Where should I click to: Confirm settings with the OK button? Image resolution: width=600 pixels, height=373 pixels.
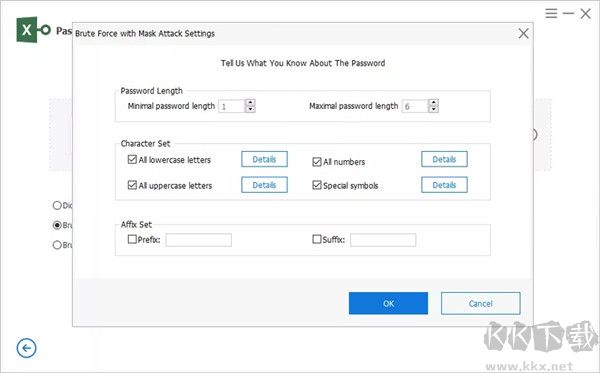click(x=388, y=303)
